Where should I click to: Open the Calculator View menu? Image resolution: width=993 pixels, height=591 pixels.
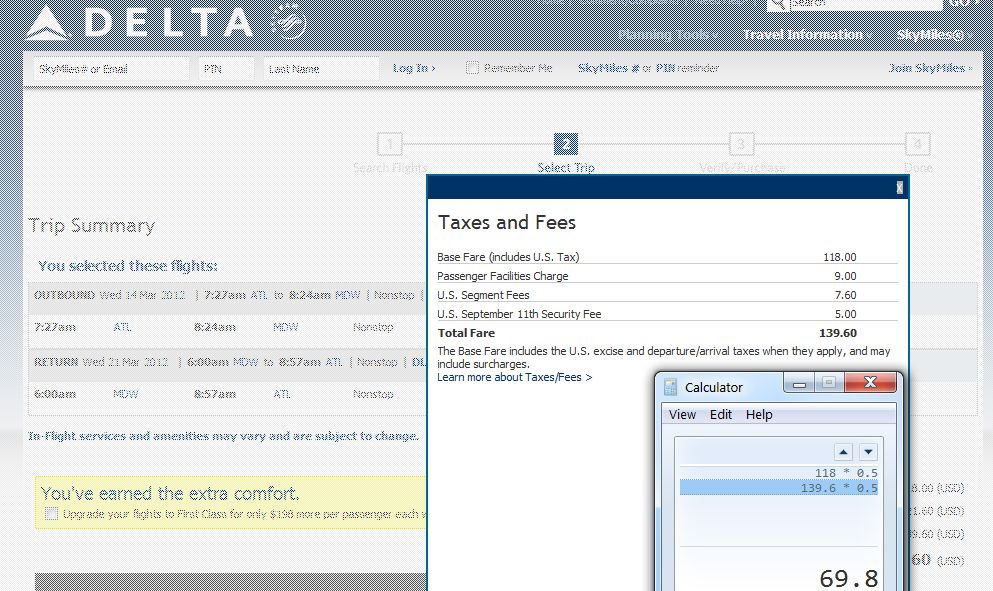[682, 414]
